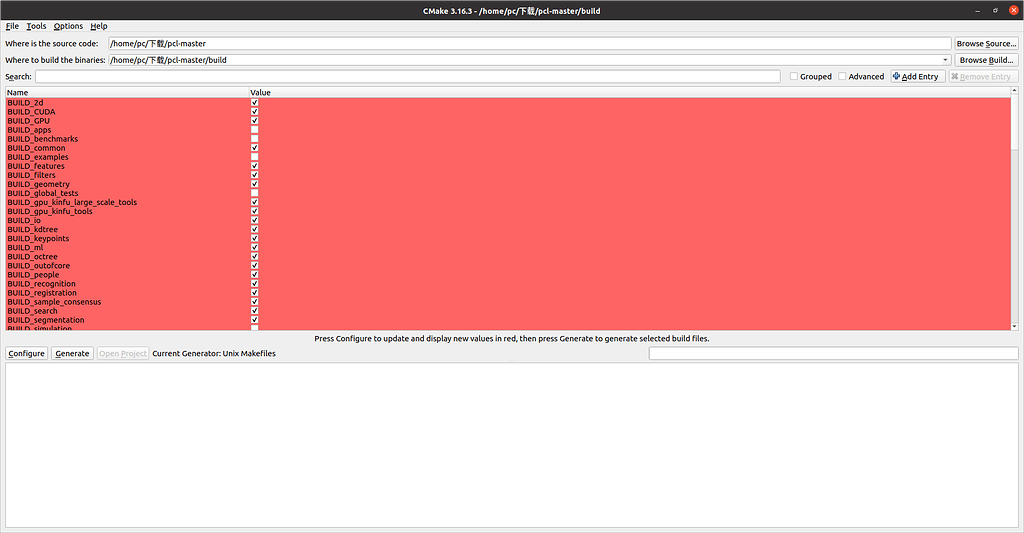Screen dimensions: 1024x533
Task: Click the Remove Entry button
Action: pyautogui.click(x=983, y=76)
